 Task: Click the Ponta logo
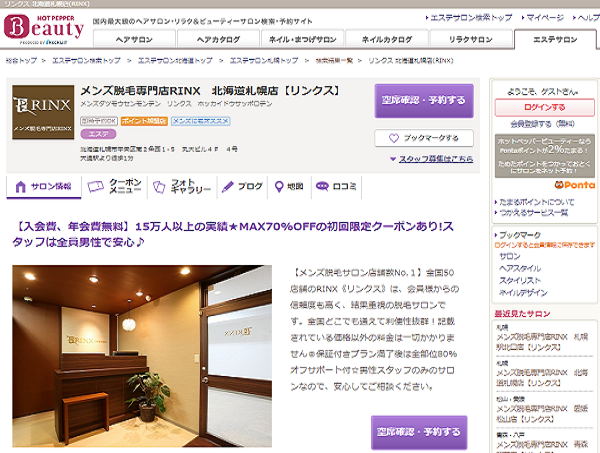tap(574, 185)
